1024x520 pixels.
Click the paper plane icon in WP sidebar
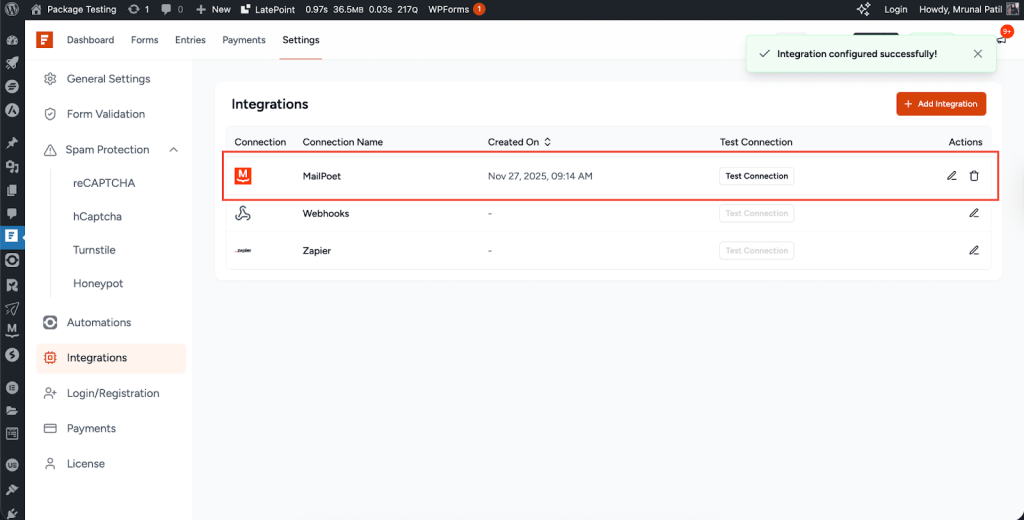coord(12,308)
